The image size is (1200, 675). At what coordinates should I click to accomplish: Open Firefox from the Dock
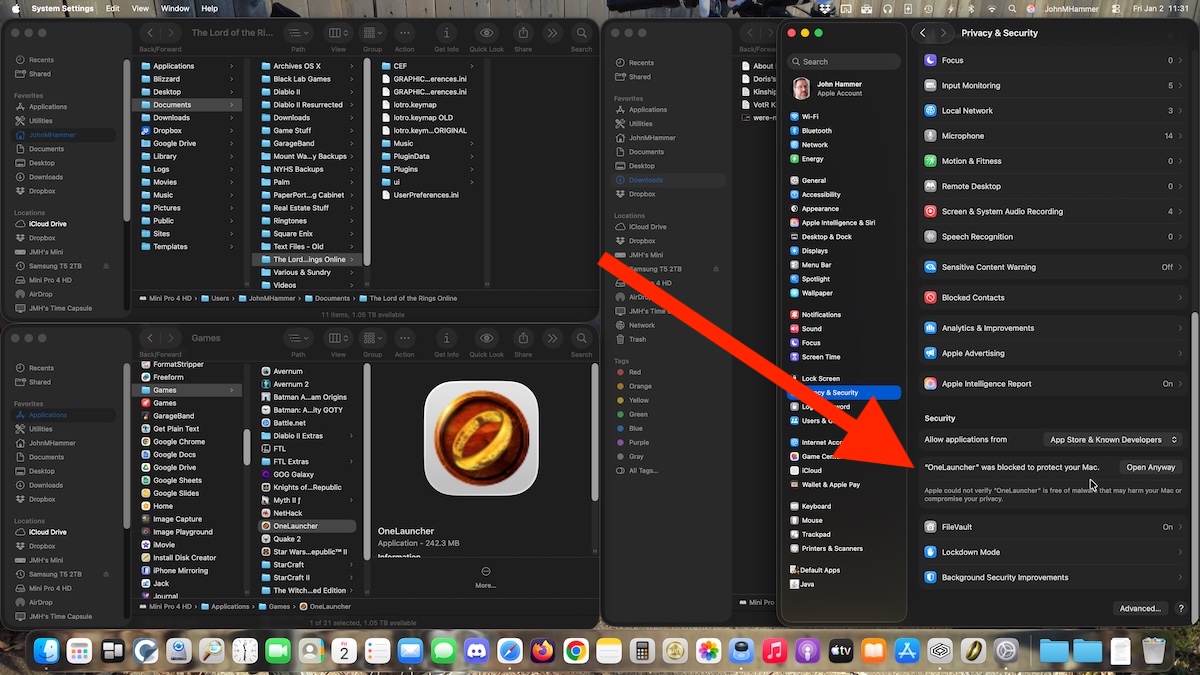click(543, 652)
